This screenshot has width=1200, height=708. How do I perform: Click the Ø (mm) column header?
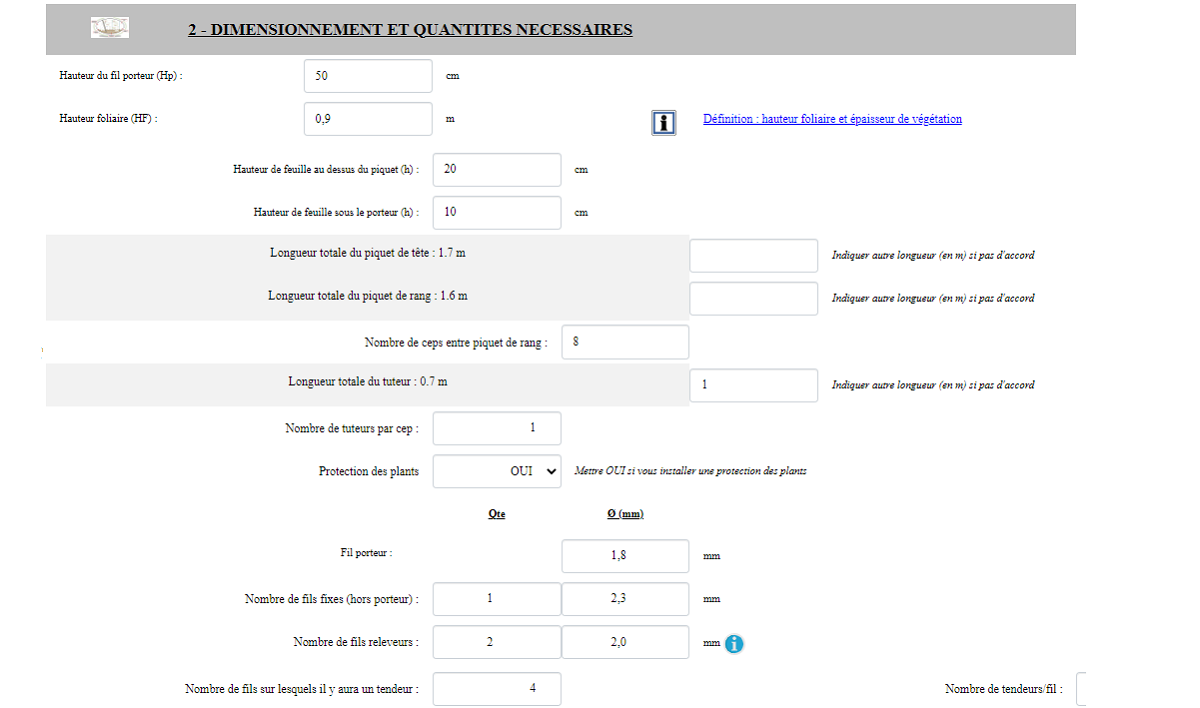coord(625,514)
